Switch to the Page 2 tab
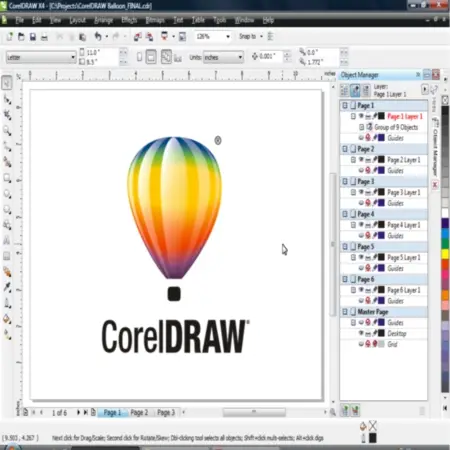The image size is (450, 450). point(139,413)
